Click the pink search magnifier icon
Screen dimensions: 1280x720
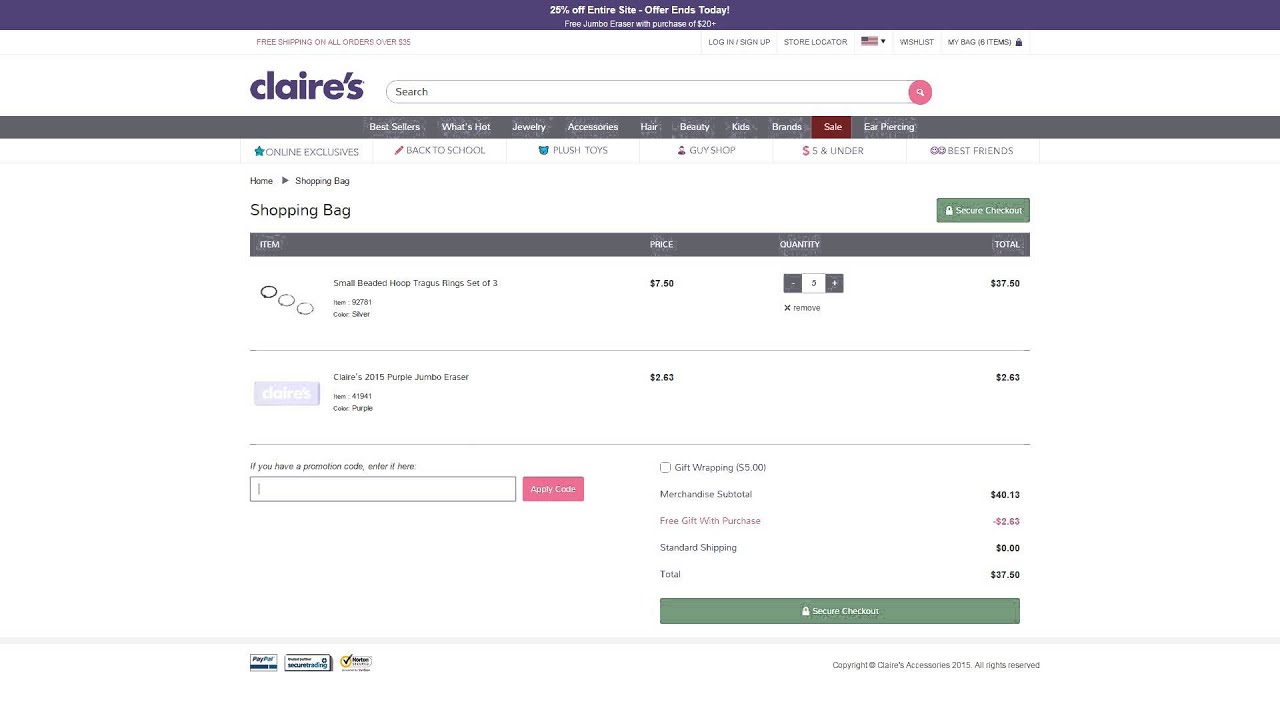click(x=920, y=92)
